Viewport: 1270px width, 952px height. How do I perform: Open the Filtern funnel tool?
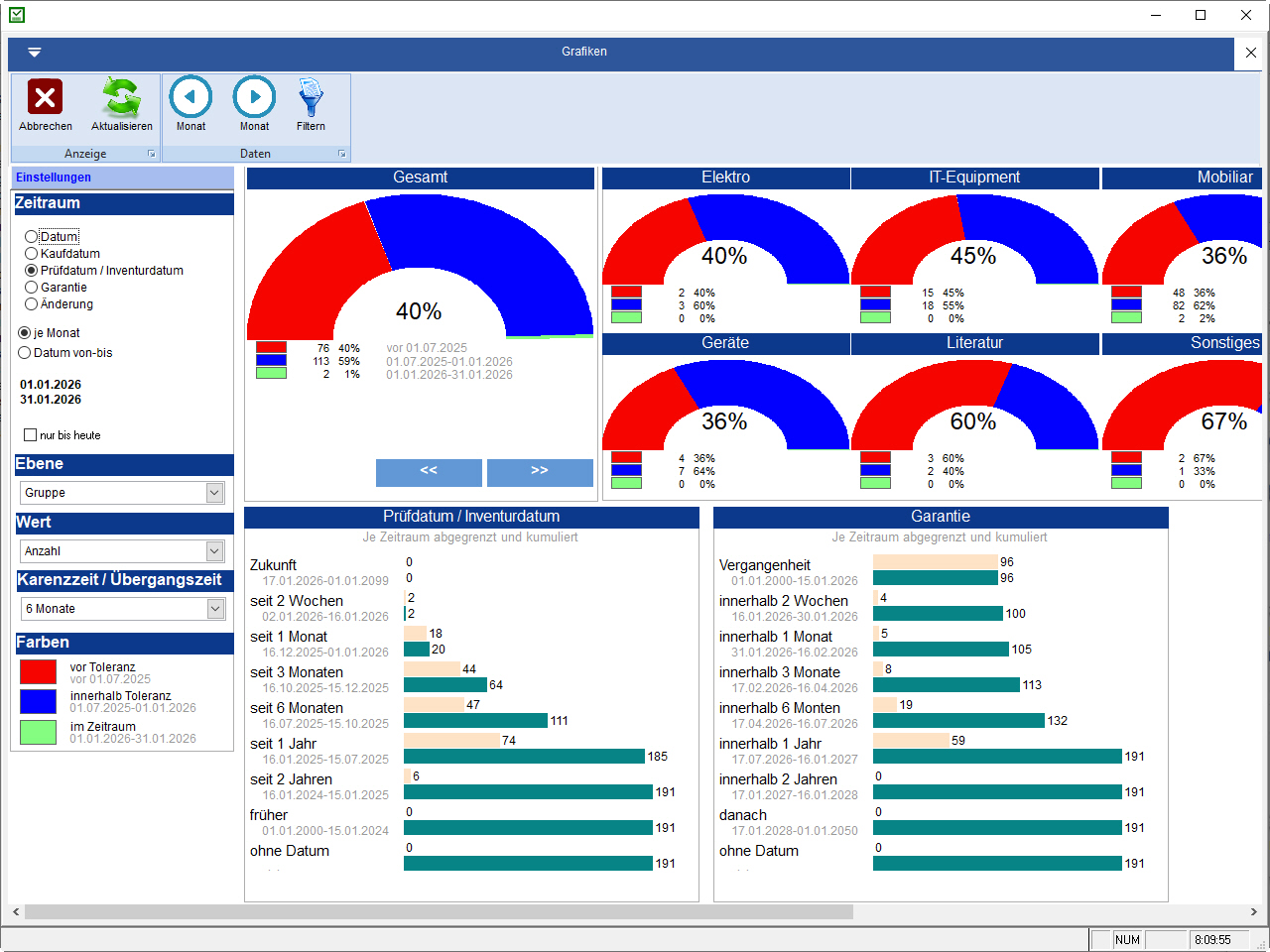point(311,97)
